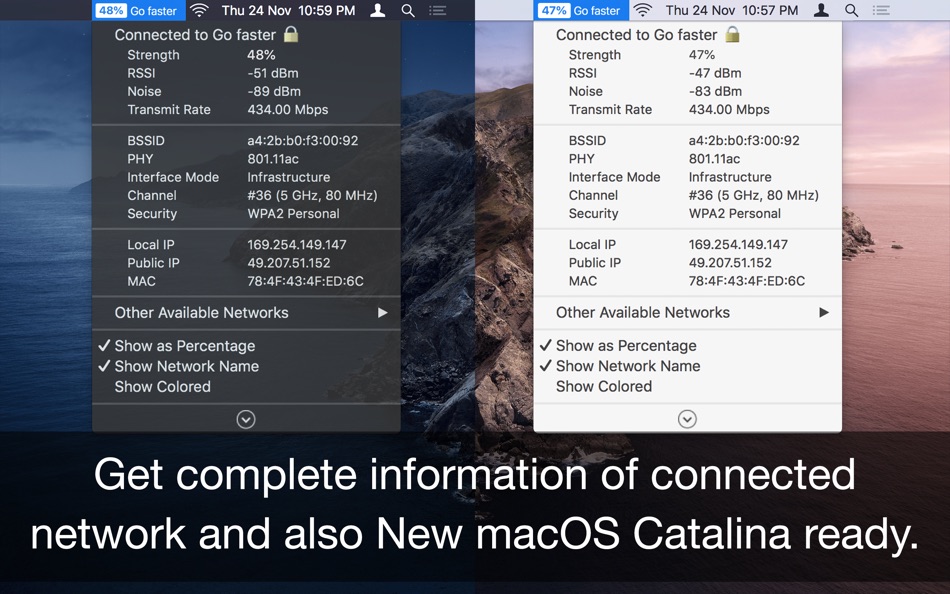
Task: Open the Wi-Fi icon in dark menu bar
Action: tap(199, 10)
